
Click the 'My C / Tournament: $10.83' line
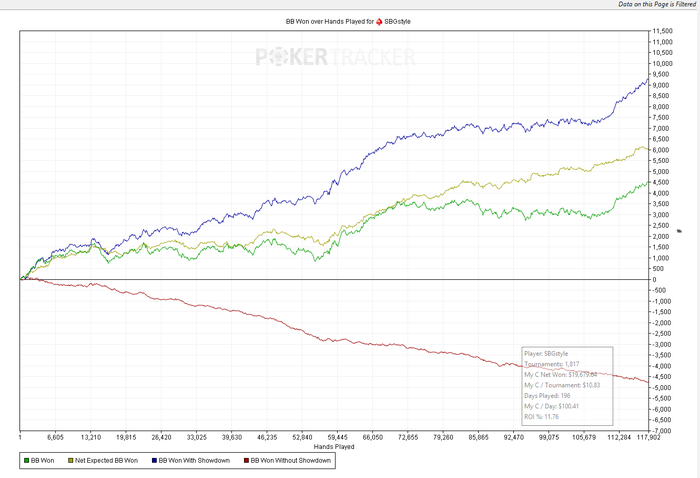pos(562,385)
